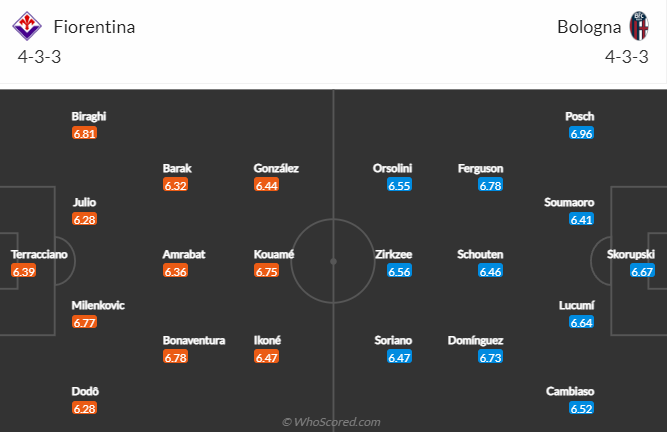Click the Bologna club crest icon
The height and width of the screenshot is (432, 667).
(638, 27)
